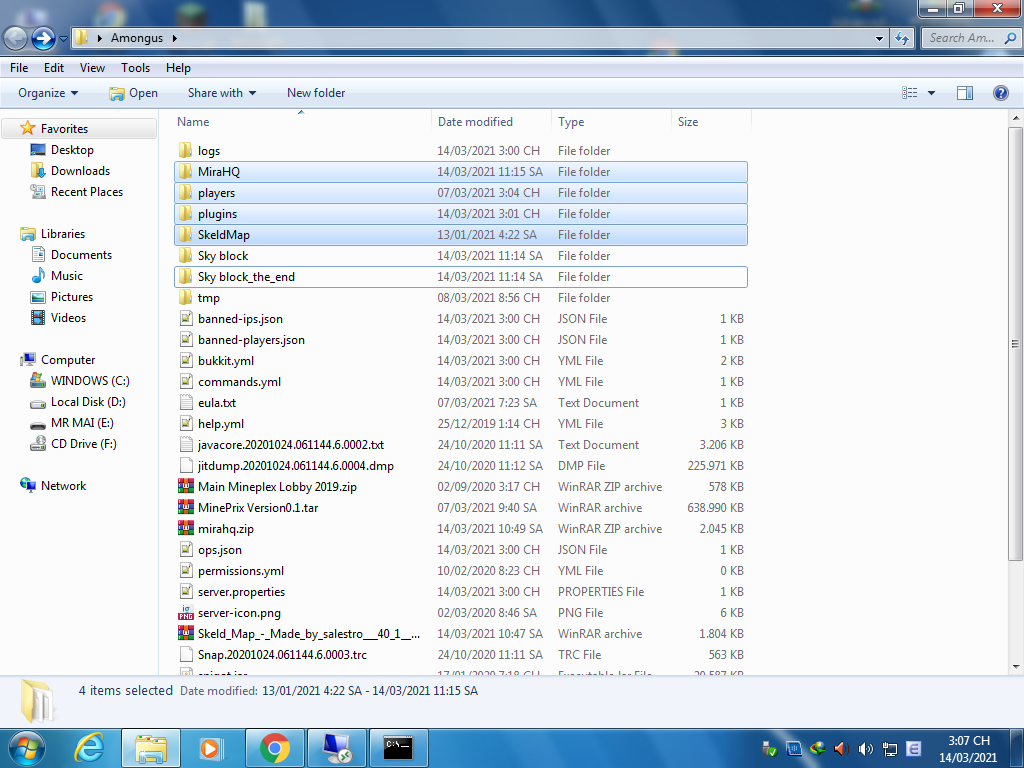Select Main Mineplex Lobby 2019.zip archive icon
1024x768 pixels.
[x=185, y=487]
